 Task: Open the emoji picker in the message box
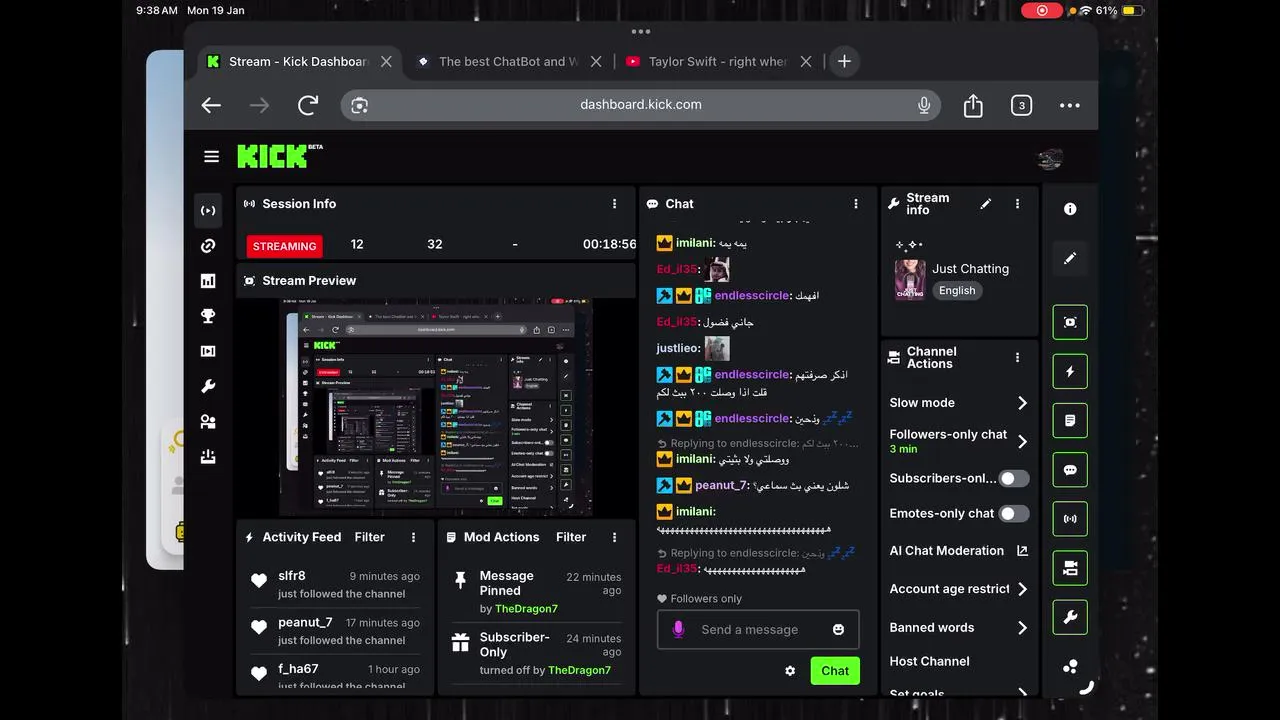838,629
